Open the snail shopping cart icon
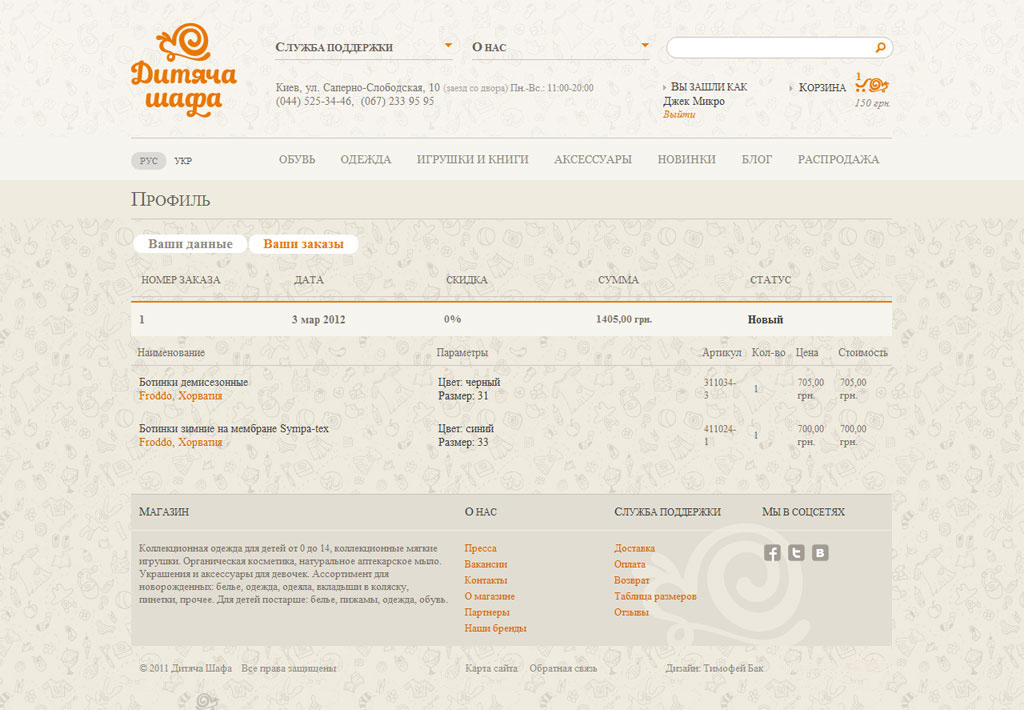The image size is (1024, 710). pyautogui.click(x=872, y=84)
